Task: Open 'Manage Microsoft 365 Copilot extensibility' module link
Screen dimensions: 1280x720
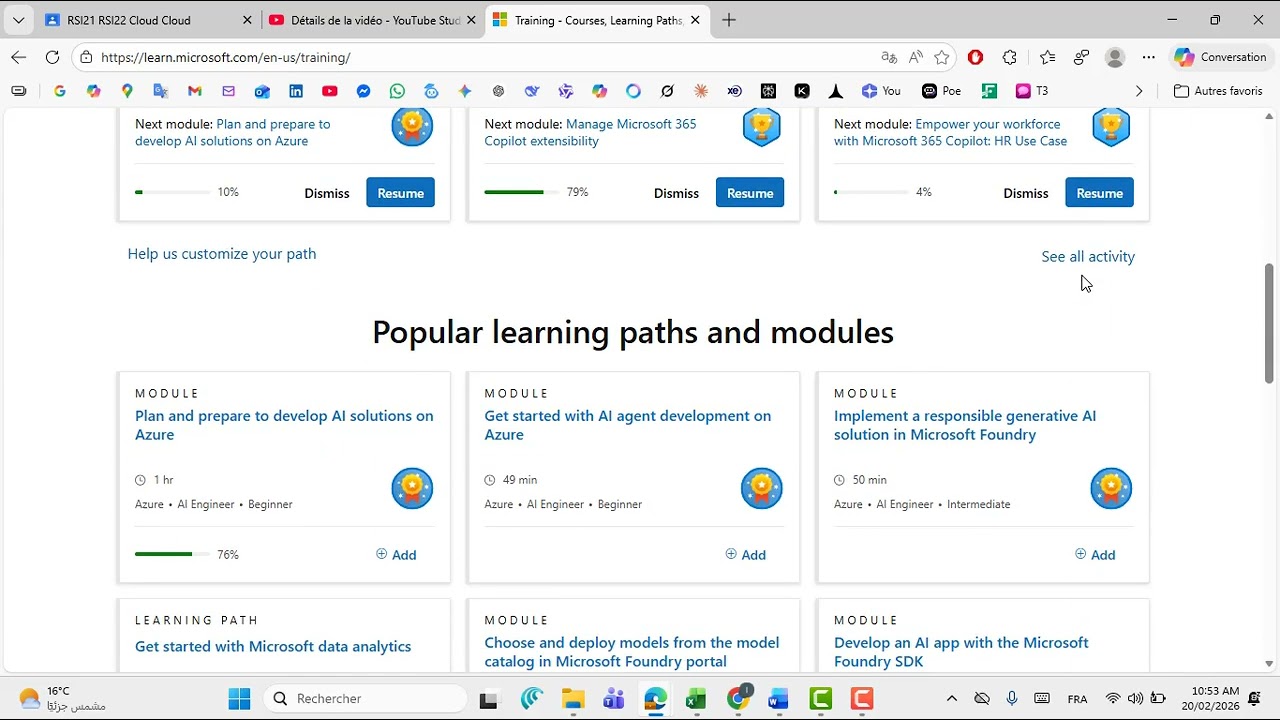Action: click(590, 132)
